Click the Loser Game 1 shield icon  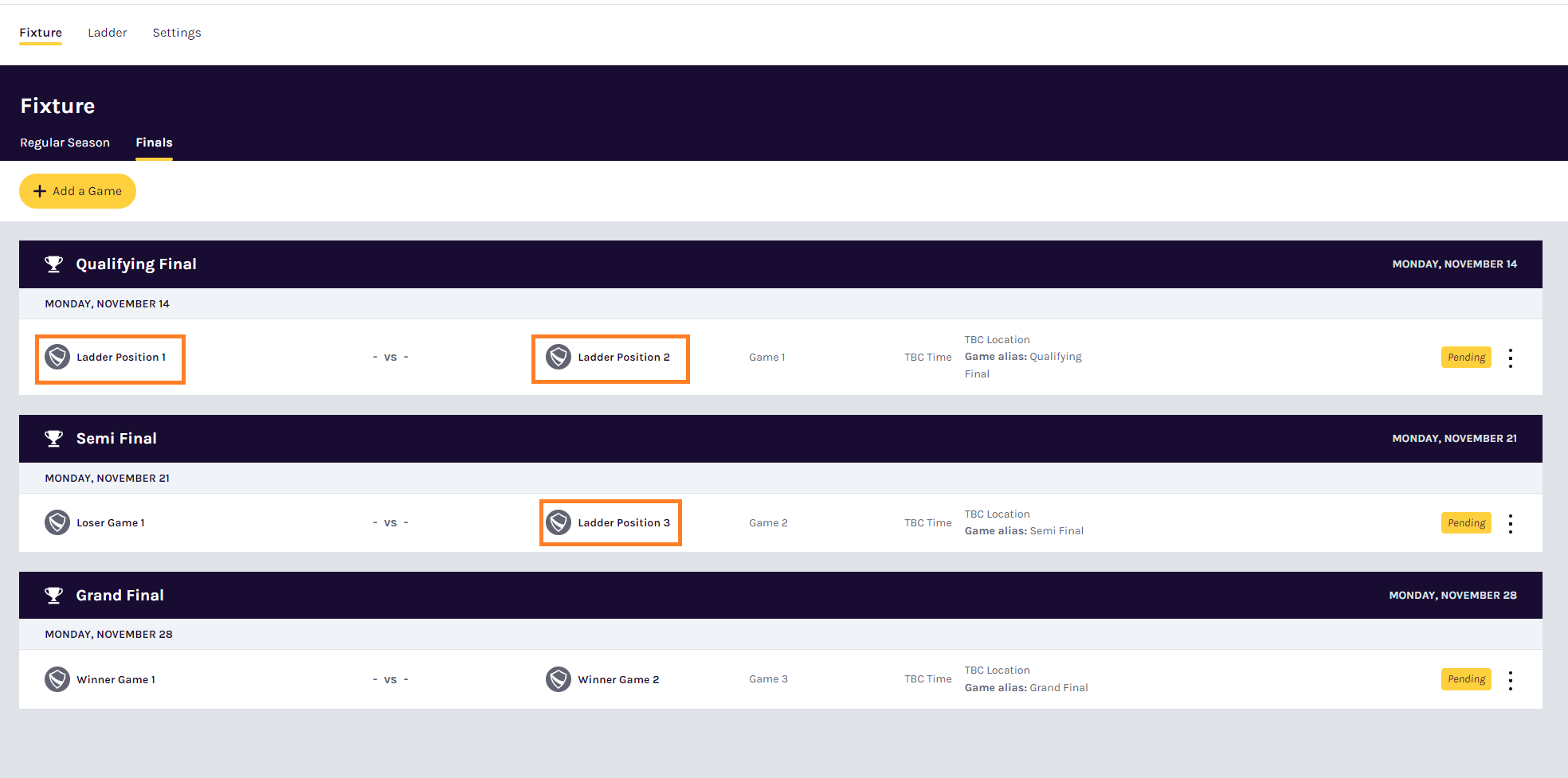point(57,522)
